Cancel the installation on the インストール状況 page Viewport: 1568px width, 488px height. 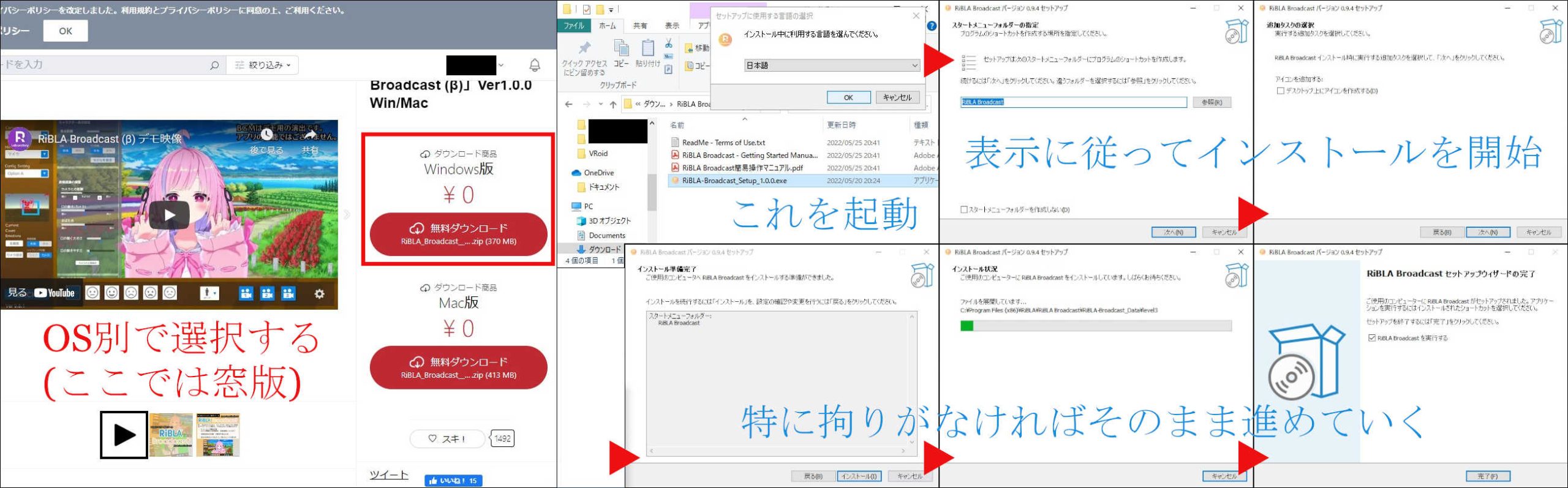coord(1224,476)
